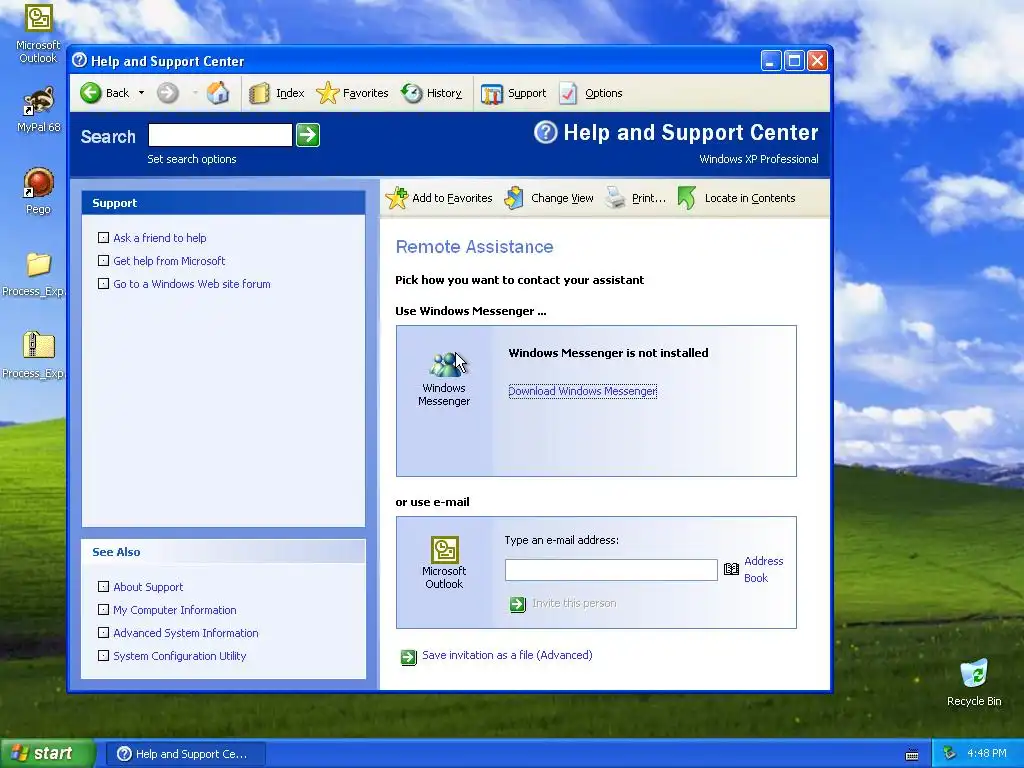Click Help and Support Center taskbar button
Viewport: 1024px width, 768px height.
click(x=185, y=754)
